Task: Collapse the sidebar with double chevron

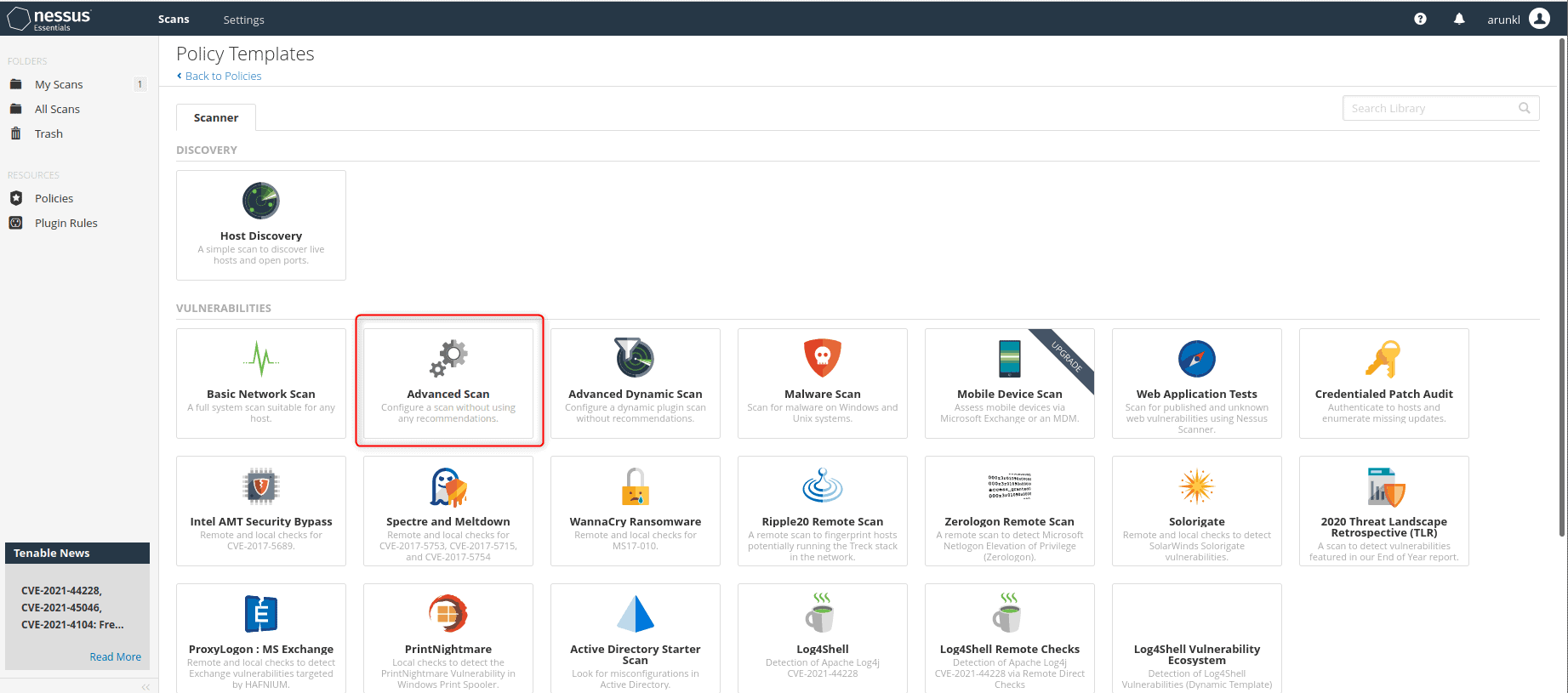Action: click(x=145, y=686)
